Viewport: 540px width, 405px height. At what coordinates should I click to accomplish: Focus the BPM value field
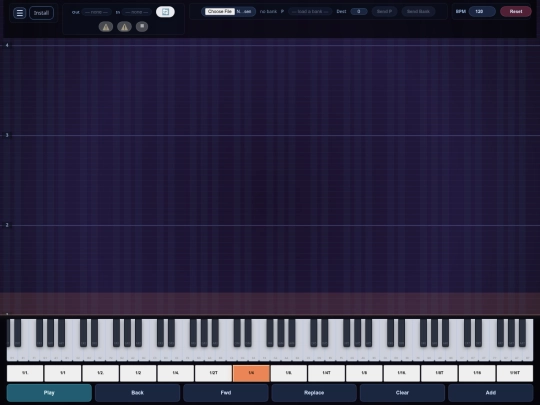point(482,11)
